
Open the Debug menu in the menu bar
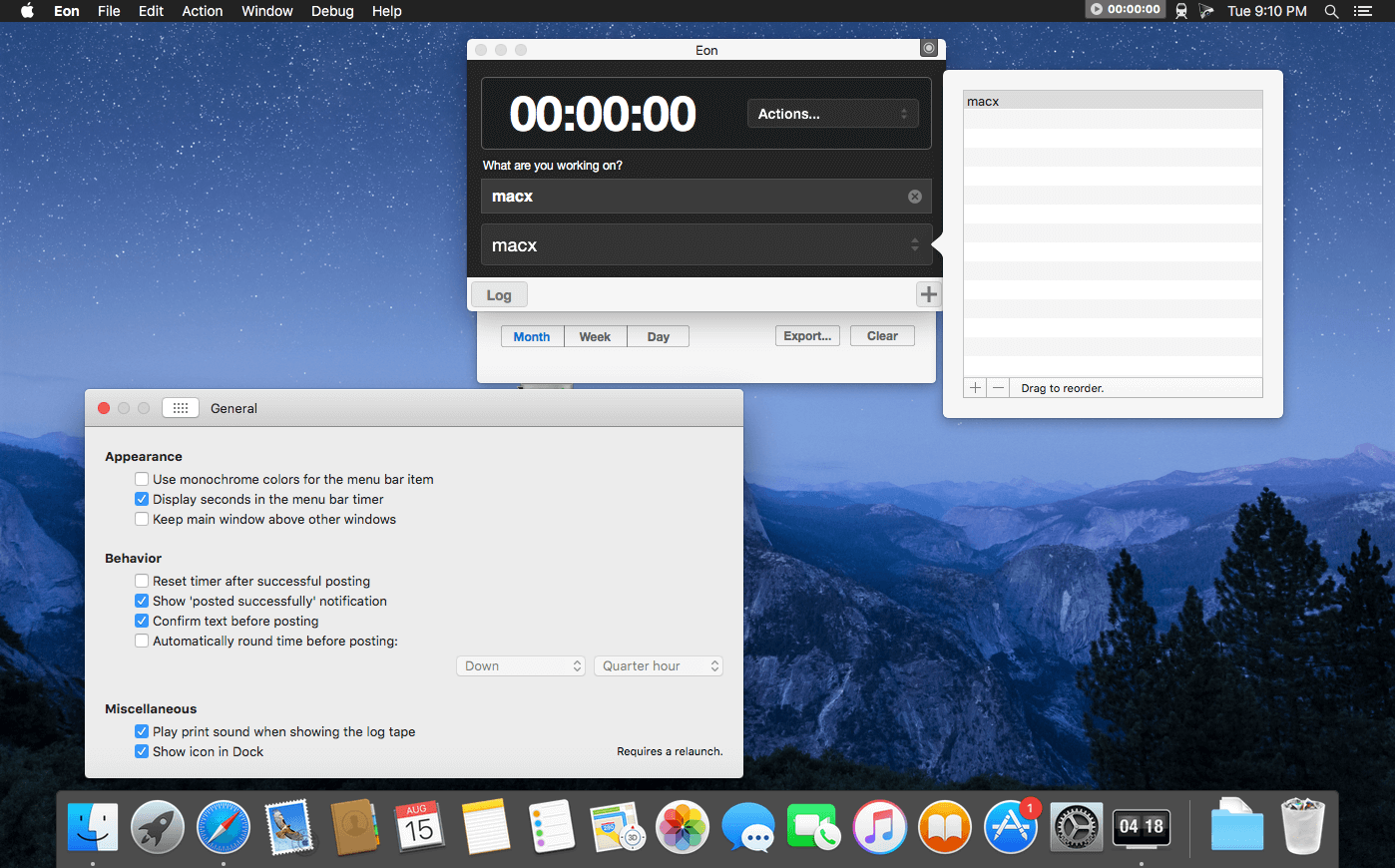(x=332, y=11)
